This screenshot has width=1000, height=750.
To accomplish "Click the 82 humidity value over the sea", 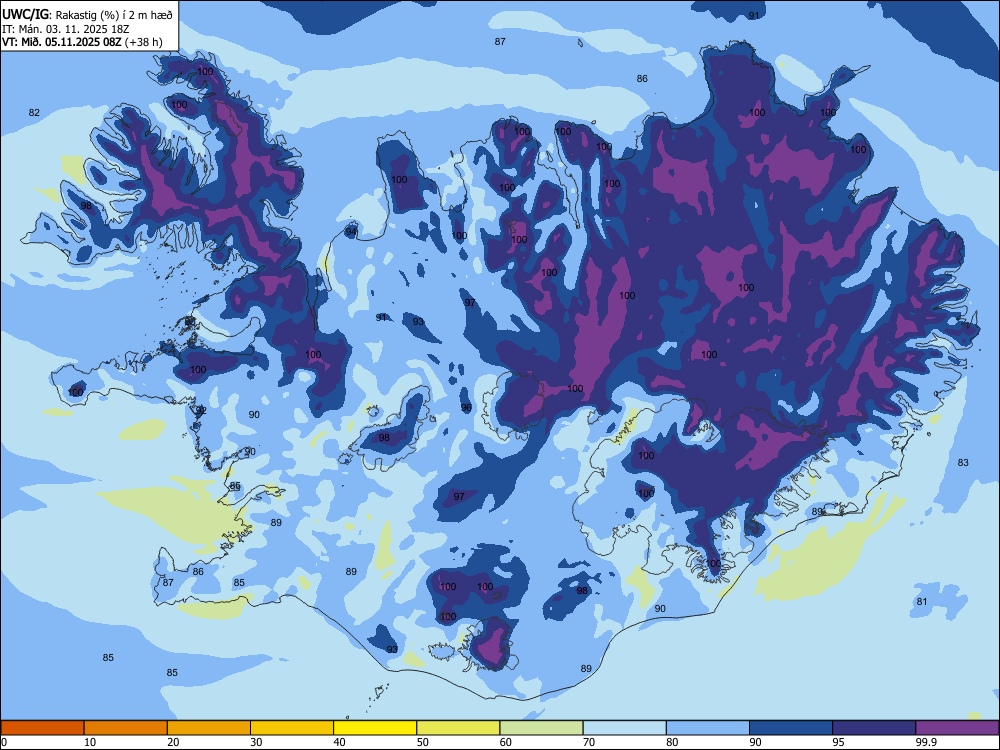I will tap(34, 113).
